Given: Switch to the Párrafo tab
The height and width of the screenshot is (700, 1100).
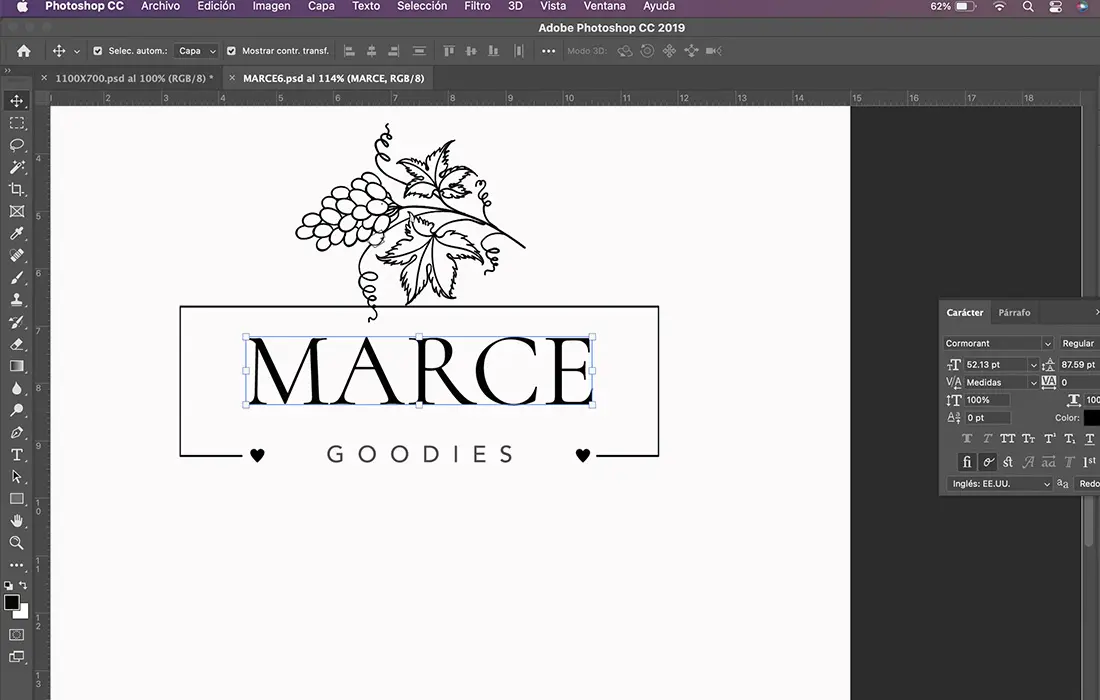Looking at the screenshot, I should pos(1014,313).
